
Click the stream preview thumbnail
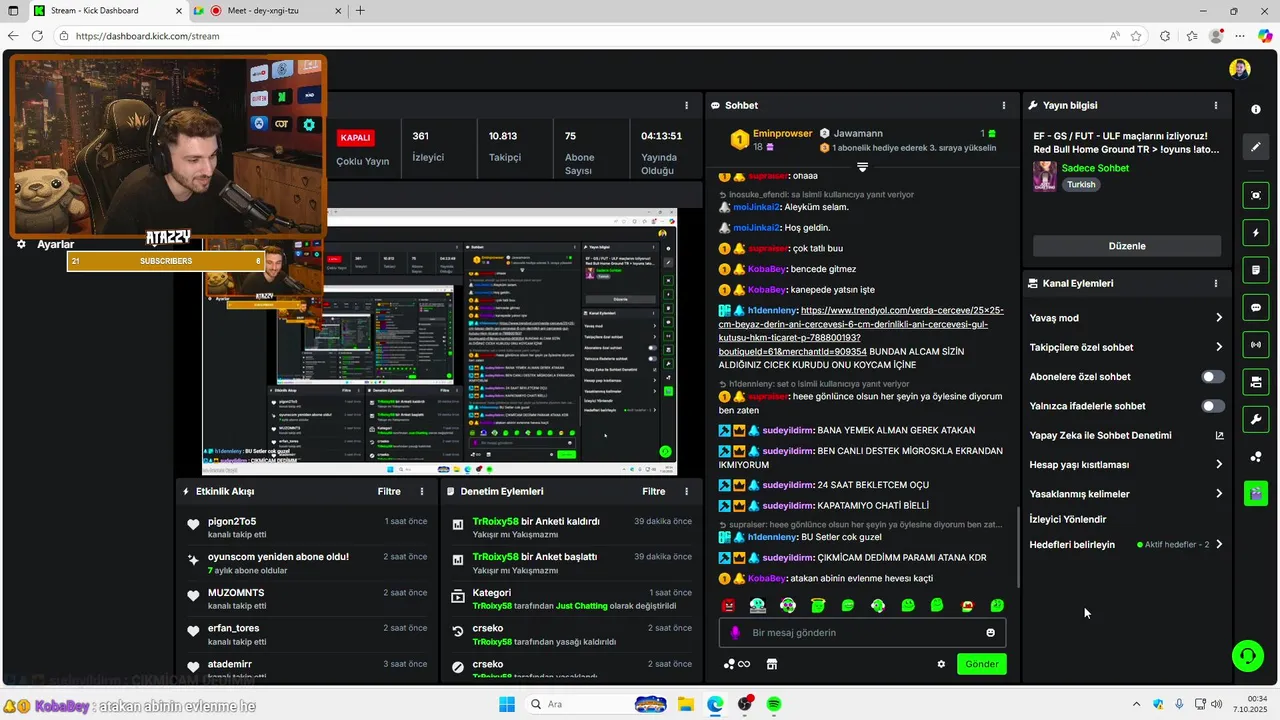440,342
